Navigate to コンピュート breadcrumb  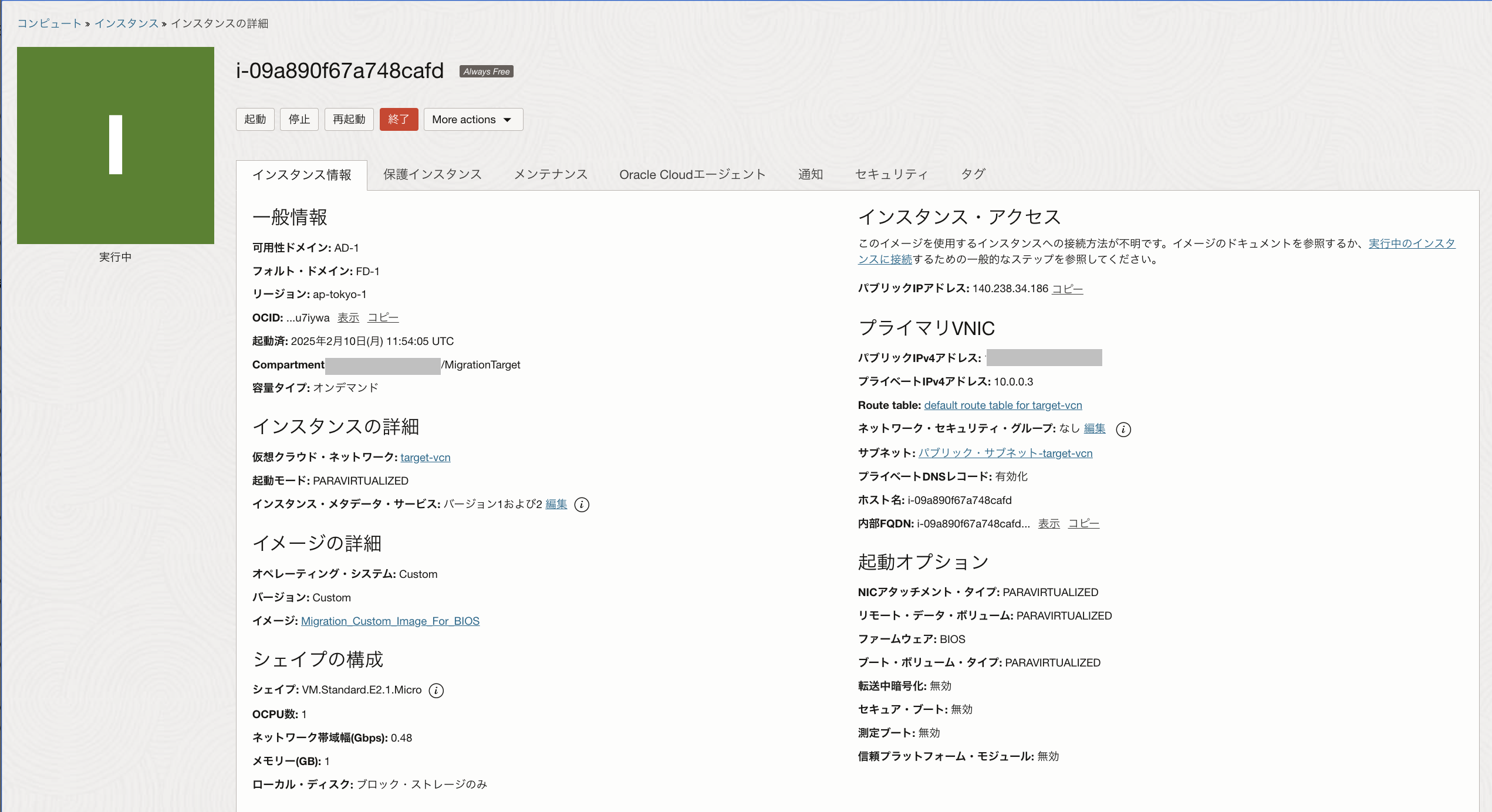pos(49,23)
